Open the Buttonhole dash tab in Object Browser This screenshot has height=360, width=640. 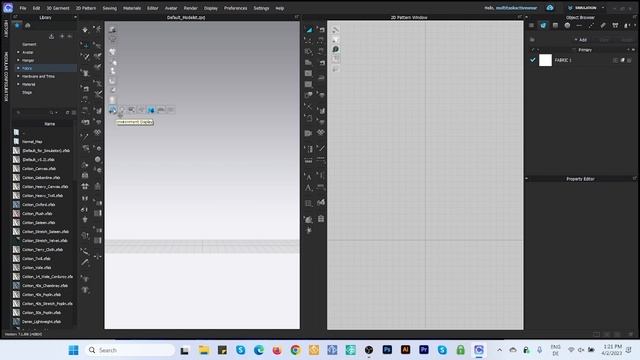[579, 25]
